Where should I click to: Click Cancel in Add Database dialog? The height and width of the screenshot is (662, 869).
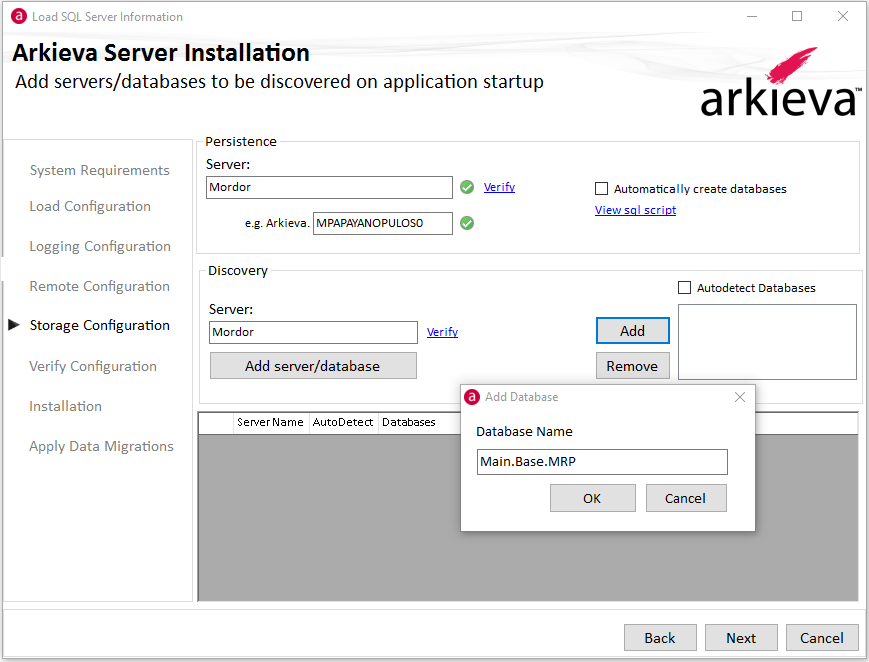pyautogui.click(x=686, y=498)
